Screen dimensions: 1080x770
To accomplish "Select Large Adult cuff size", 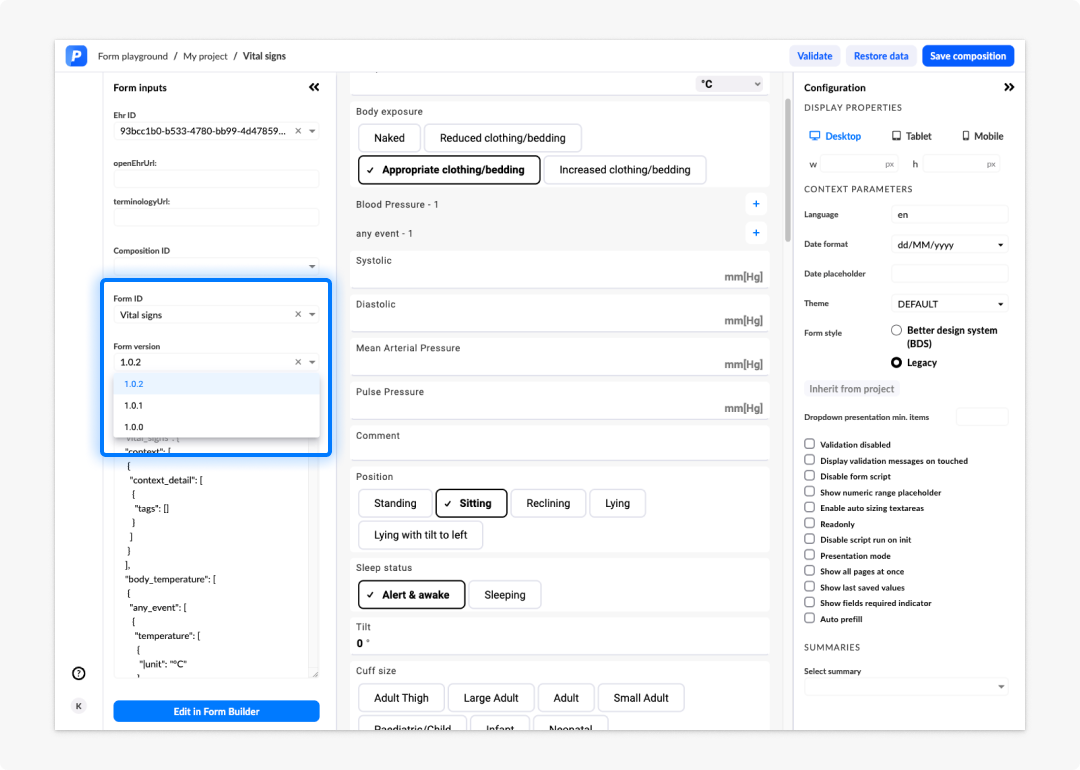I will tap(491, 698).
